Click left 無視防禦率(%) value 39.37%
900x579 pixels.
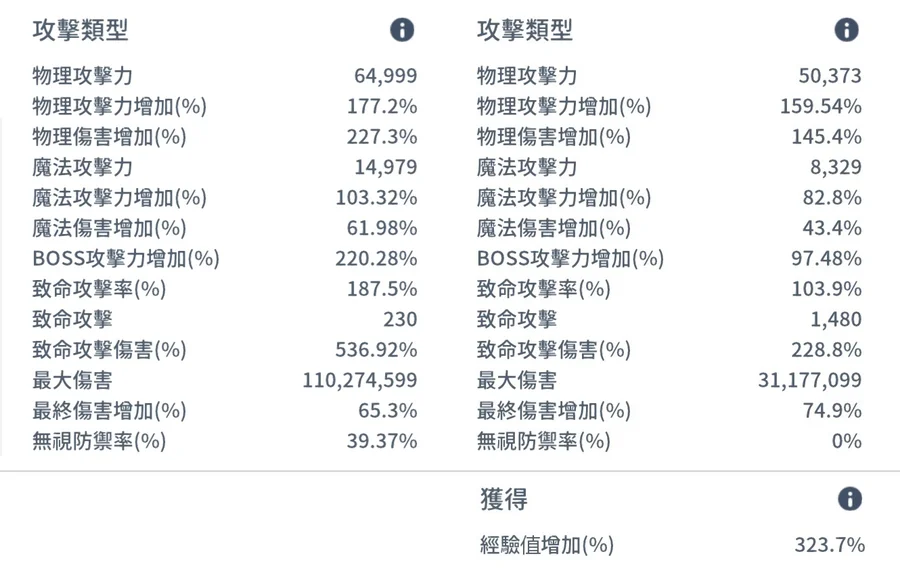tap(382, 441)
